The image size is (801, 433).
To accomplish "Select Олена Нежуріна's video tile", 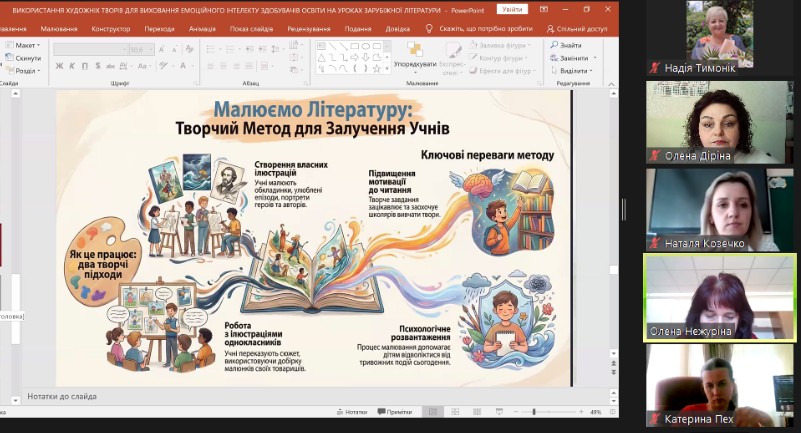I will point(719,297).
